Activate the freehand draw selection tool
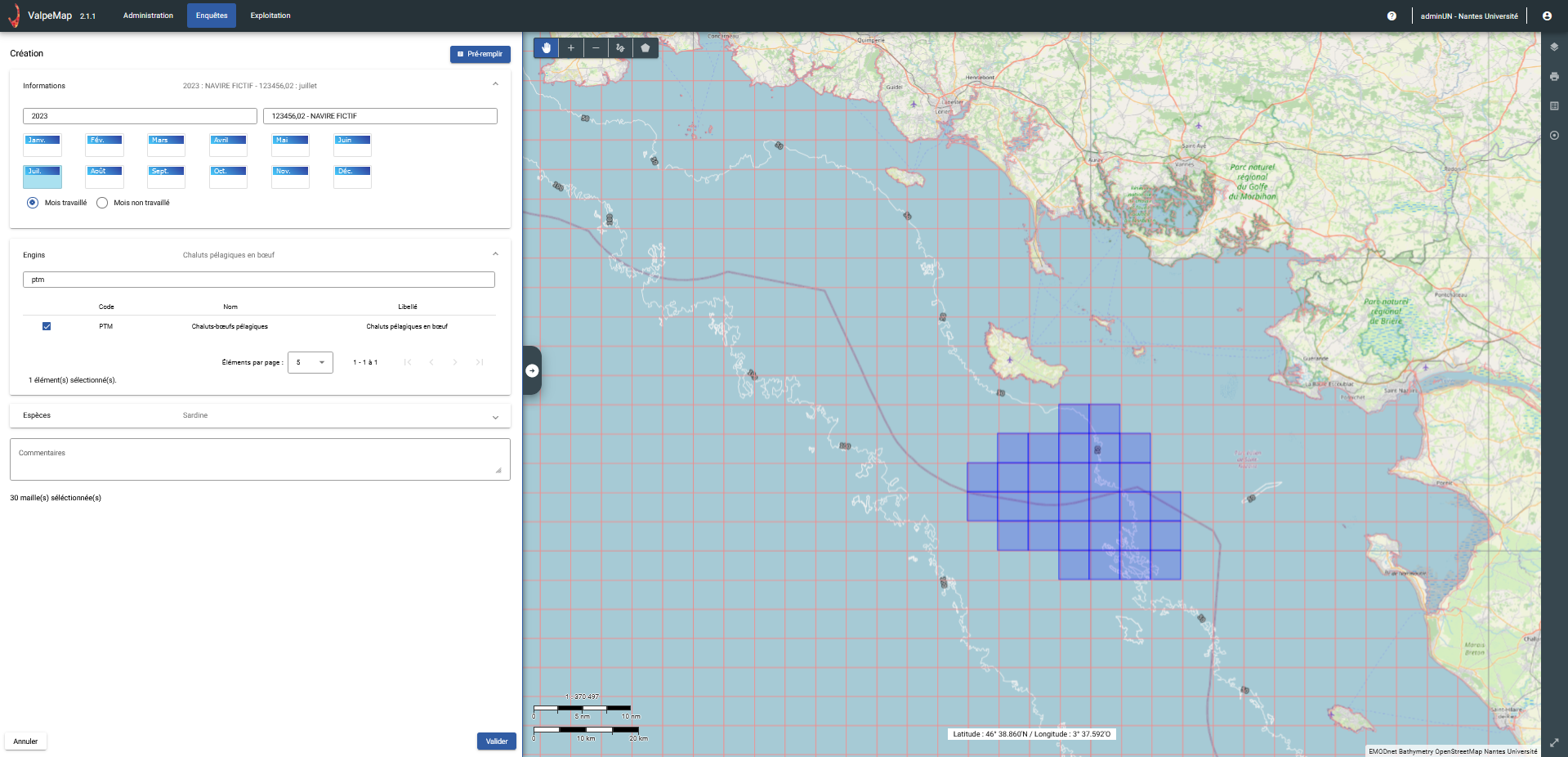Image resolution: width=1568 pixels, height=757 pixels. 620,47
